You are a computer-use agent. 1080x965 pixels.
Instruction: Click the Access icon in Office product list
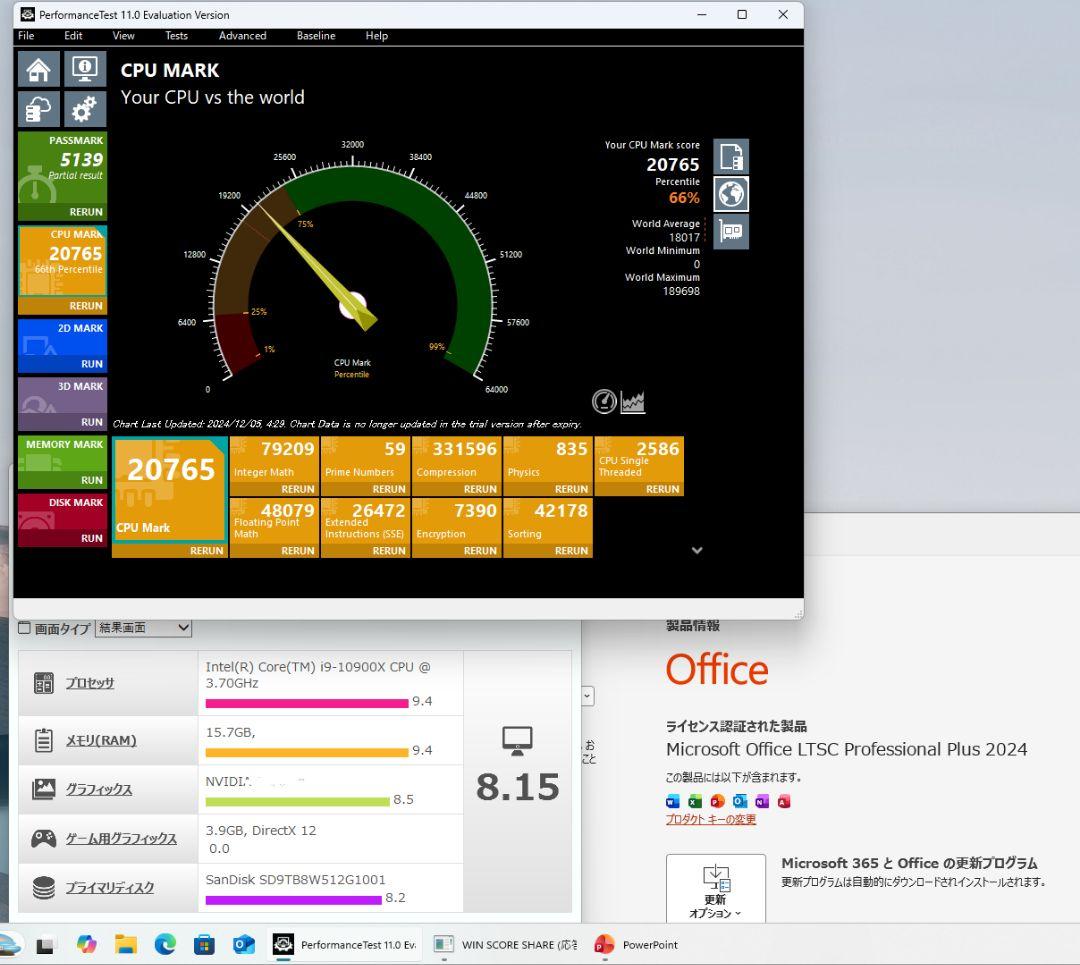tap(784, 801)
